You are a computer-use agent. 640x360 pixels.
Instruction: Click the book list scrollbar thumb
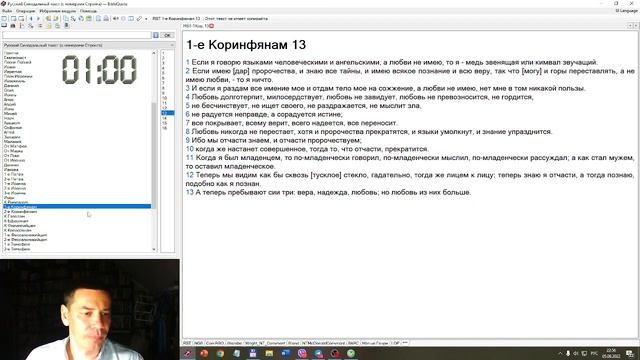154,155
